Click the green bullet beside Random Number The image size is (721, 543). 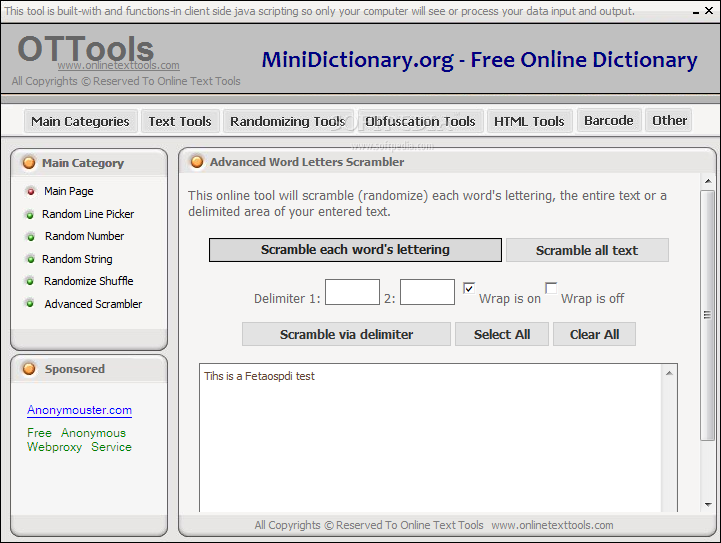click(31, 237)
